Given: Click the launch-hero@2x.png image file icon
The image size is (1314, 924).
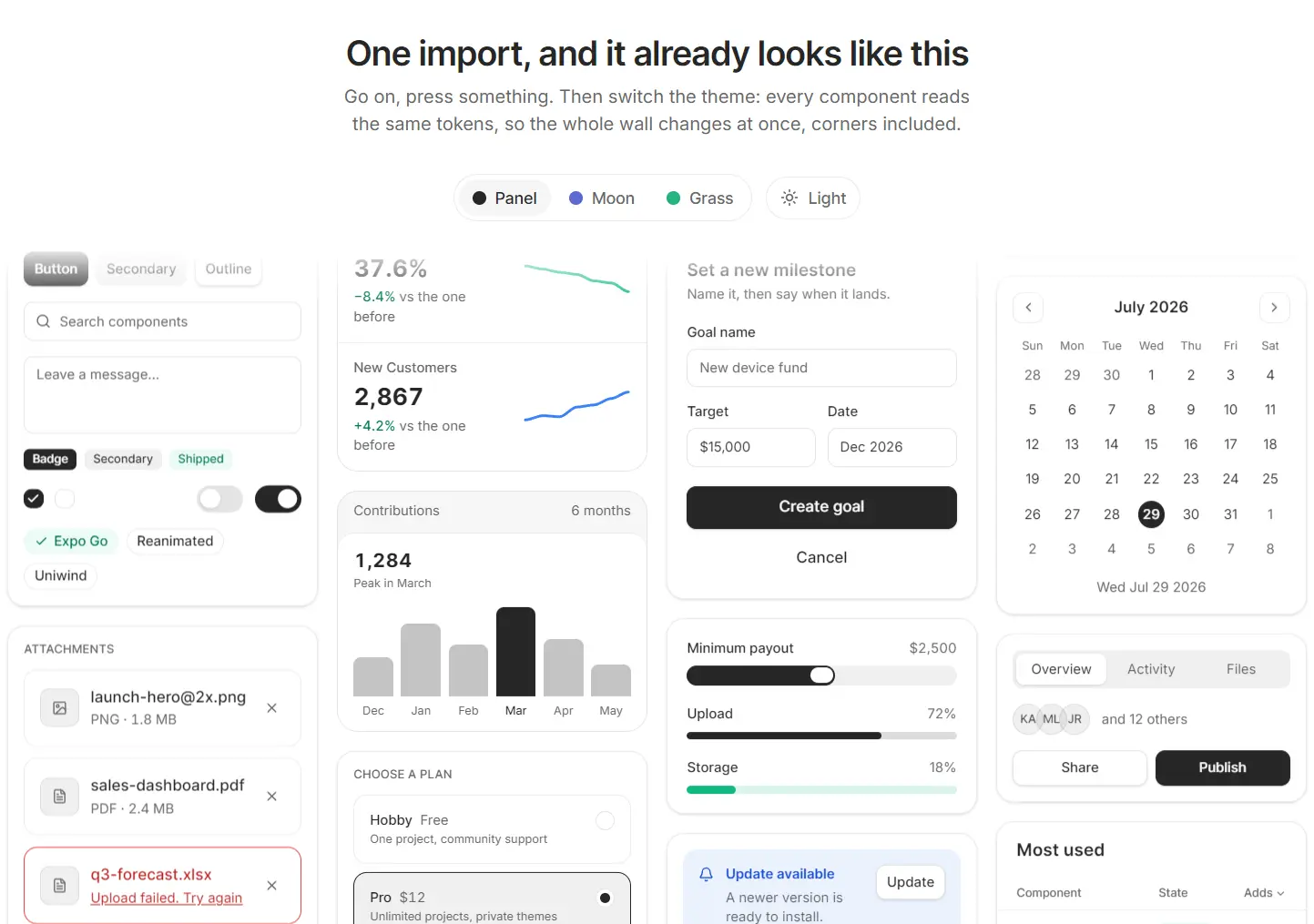Looking at the screenshot, I should [x=60, y=708].
